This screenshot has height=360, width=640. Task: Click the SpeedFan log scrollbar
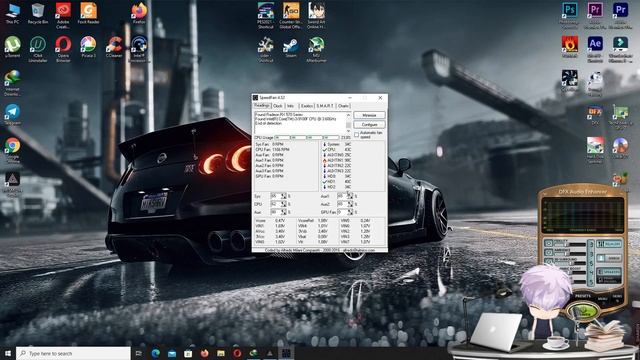click(x=348, y=122)
